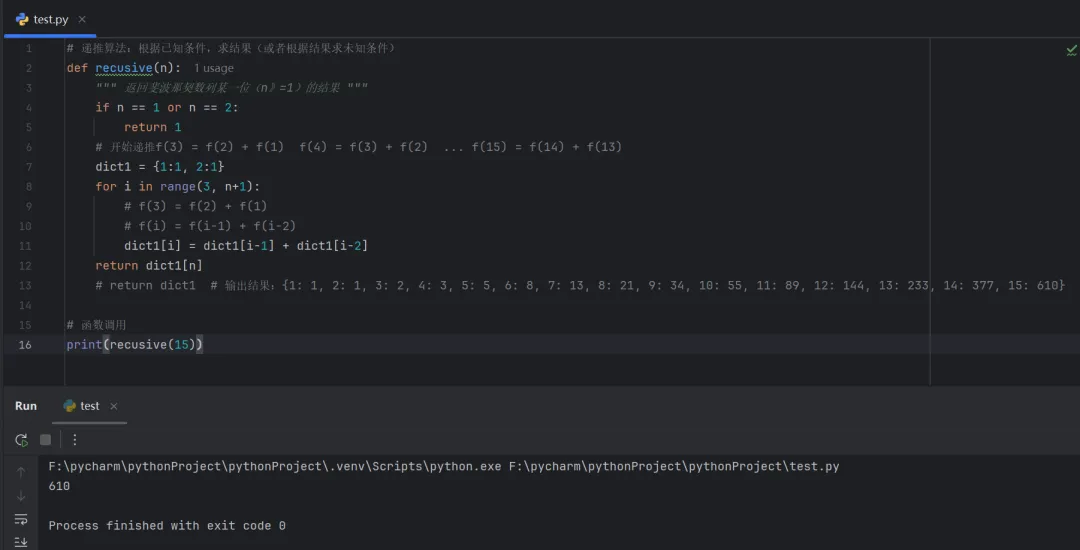Open Run toolbar more options menu
Screen dimensions: 1080x550
[75, 440]
